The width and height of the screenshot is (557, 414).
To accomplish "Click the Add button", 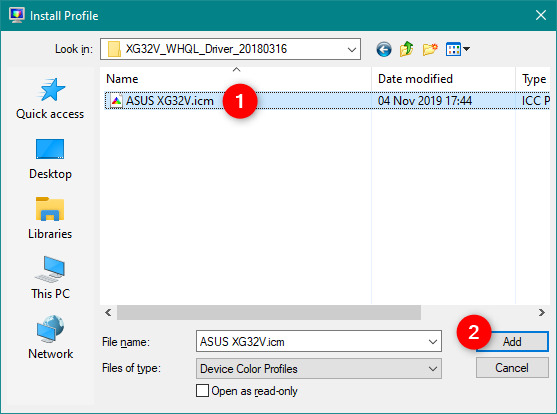I will [x=512, y=342].
